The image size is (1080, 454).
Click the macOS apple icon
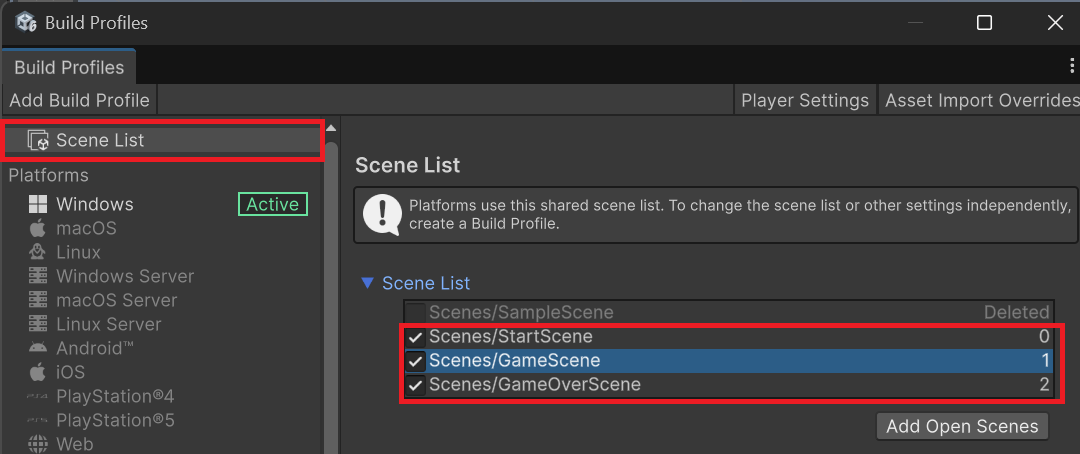(37, 228)
